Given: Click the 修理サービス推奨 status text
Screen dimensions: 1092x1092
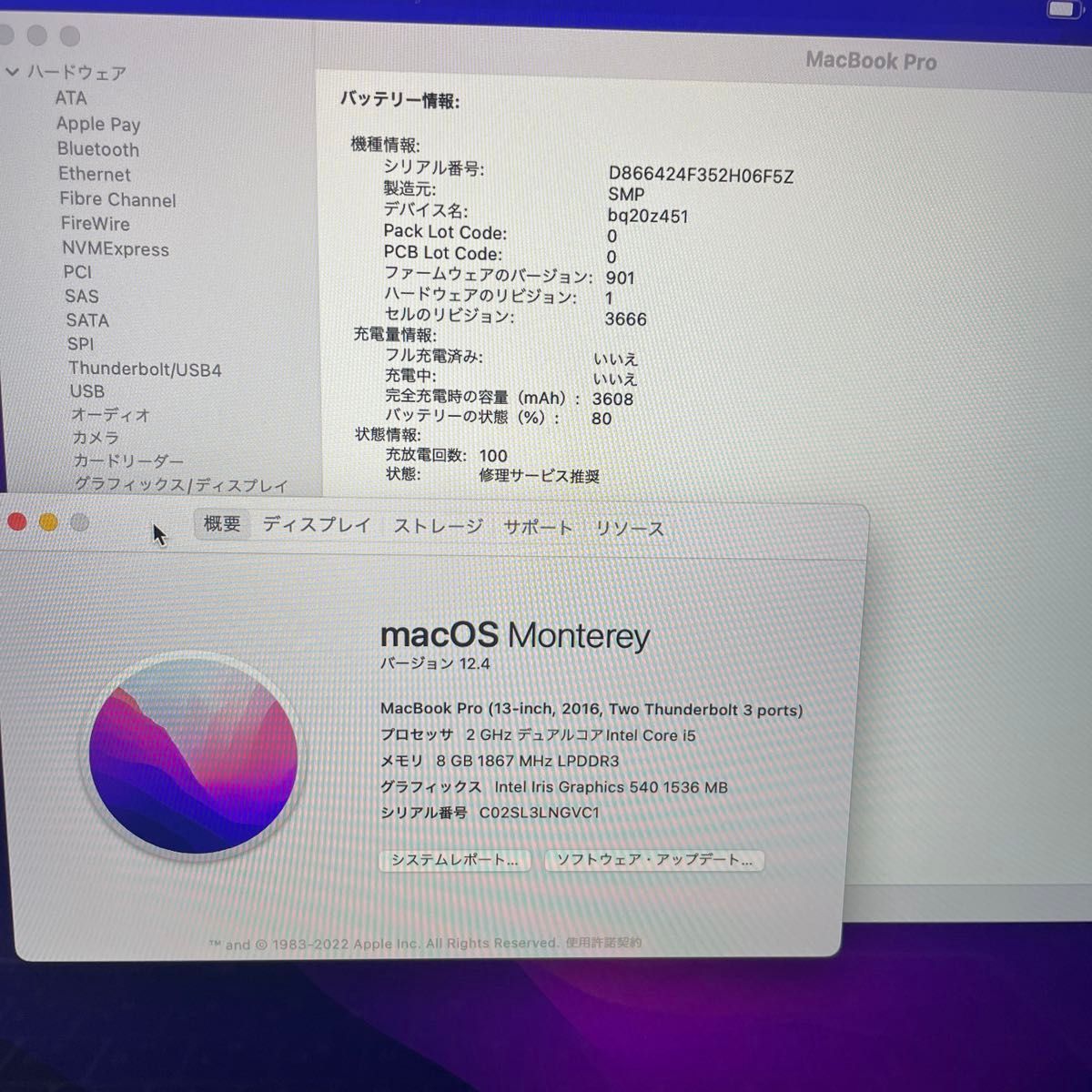Looking at the screenshot, I should [540, 476].
